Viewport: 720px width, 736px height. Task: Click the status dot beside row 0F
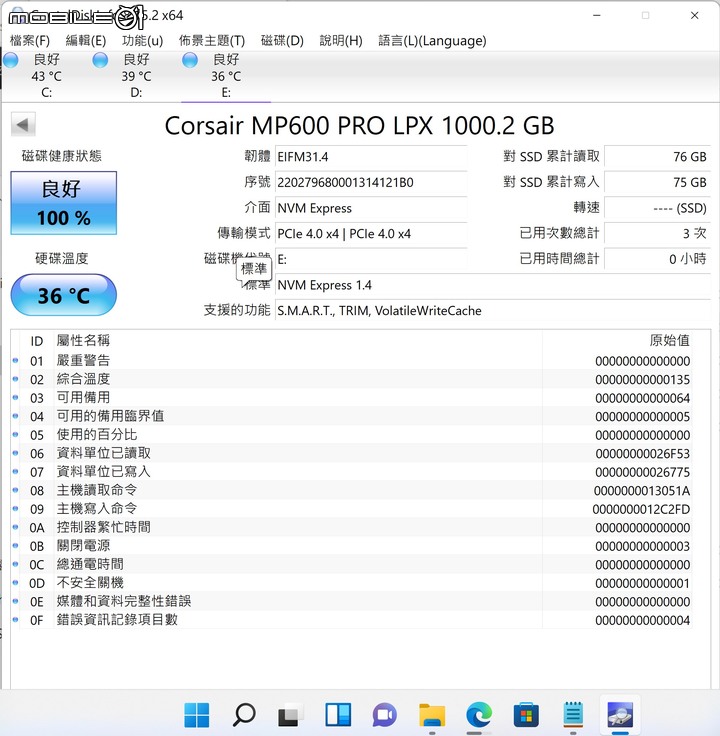[15, 620]
